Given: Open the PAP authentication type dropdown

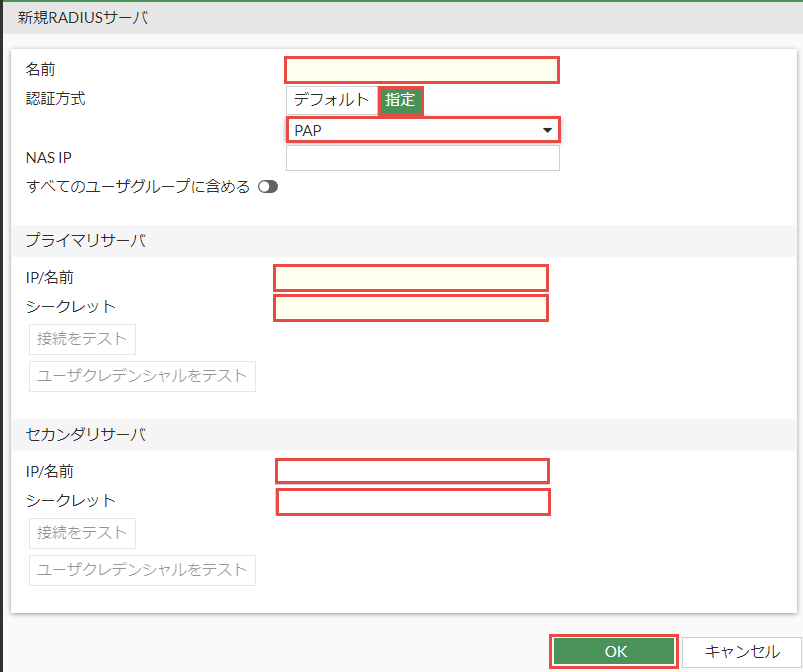Looking at the screenshot, I should 422,130.
